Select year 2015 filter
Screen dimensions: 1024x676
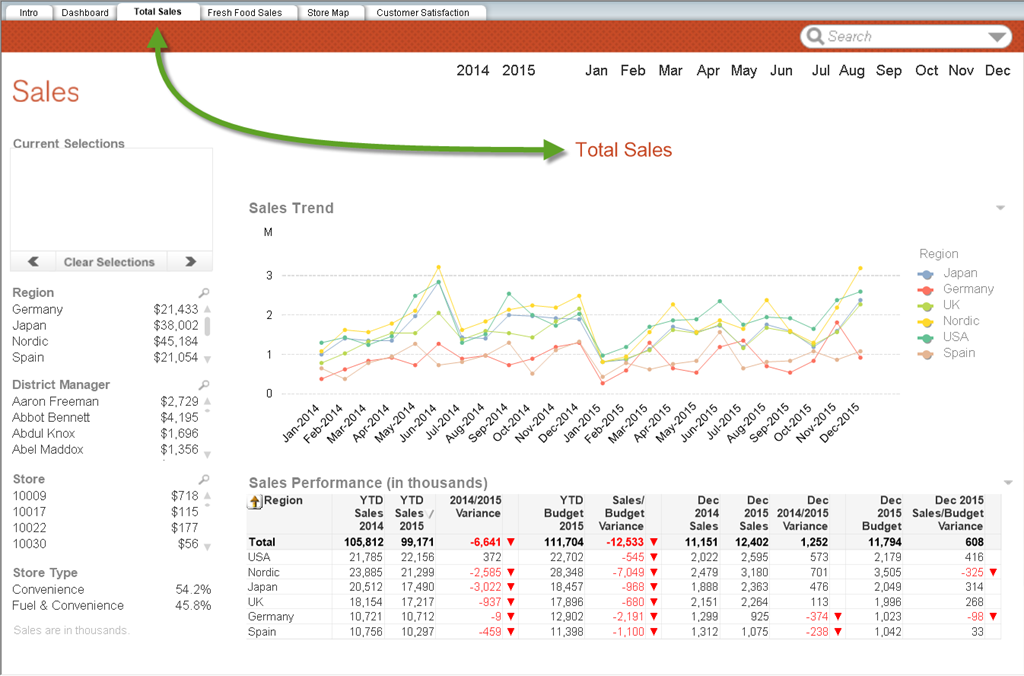pyautogui.click(x=518, y=71)
